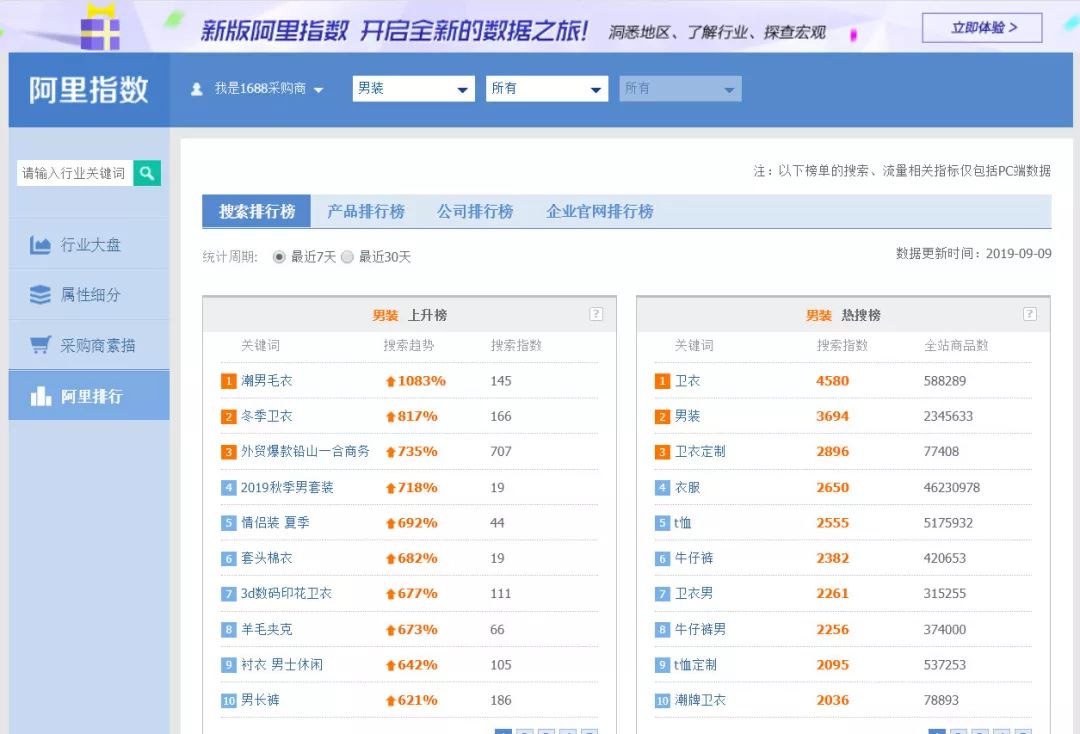This screenshot has width=1080, height=734.
Task: Click the 请输入行业关键词 search field
Action: (x=74, y=173)
